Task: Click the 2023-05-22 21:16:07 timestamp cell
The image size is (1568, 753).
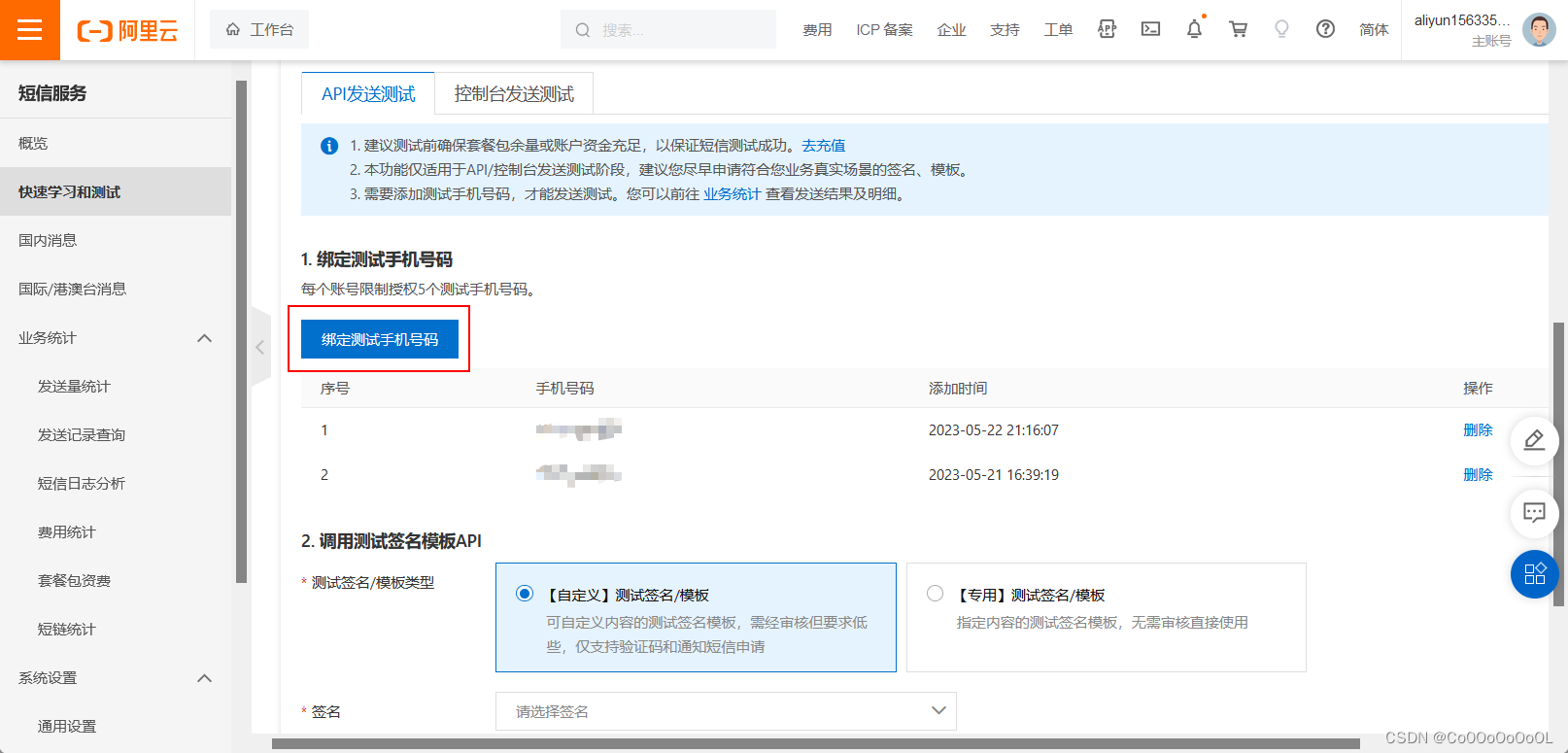Action: pos(993,429)
